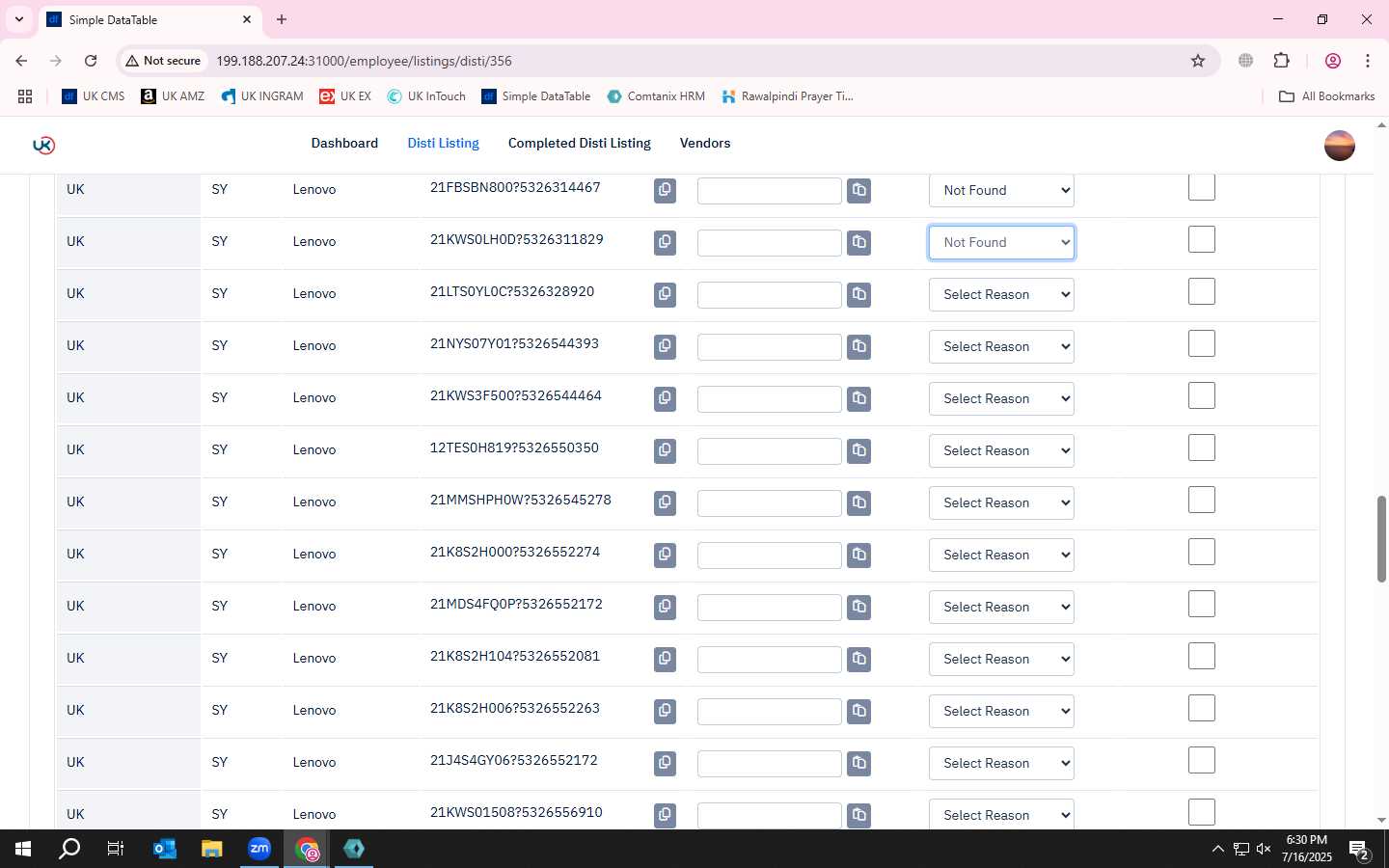Bookmark this page with the star icon
Image resolution: width=1389 pixels, height=868 pixels.
point(1198,61)
